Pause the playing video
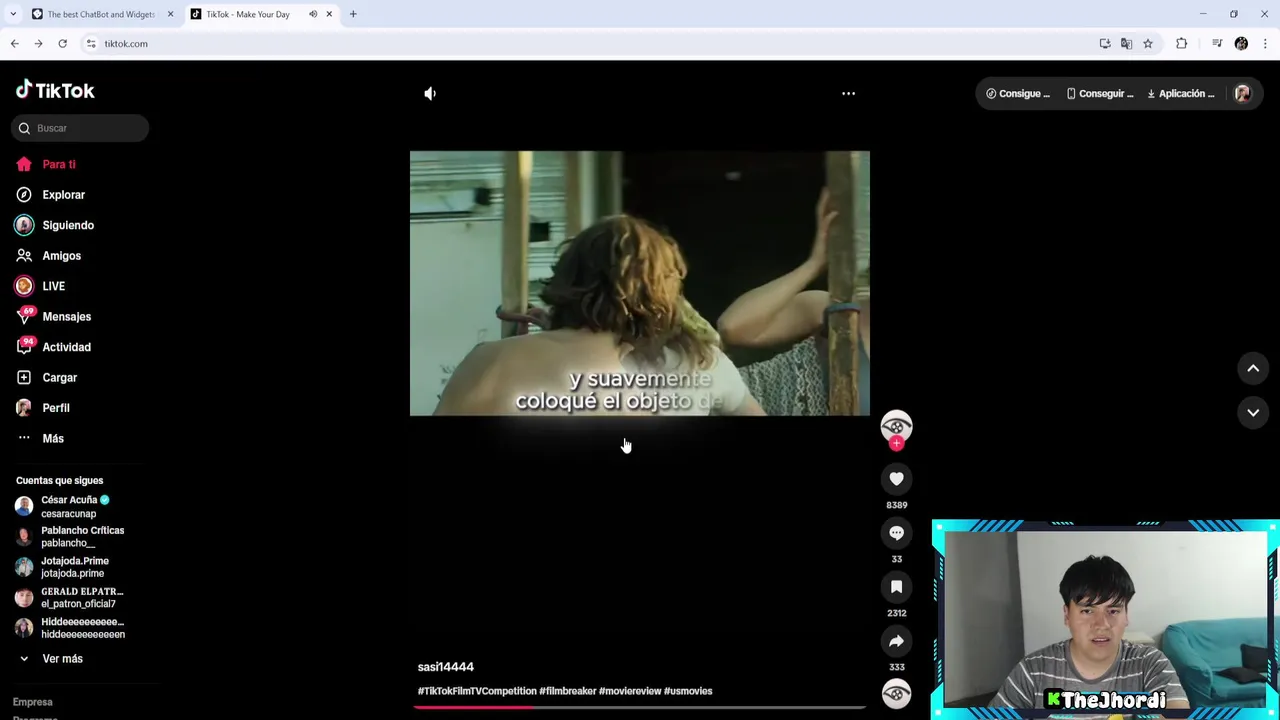1280x720 pixels. click(640, 283)
